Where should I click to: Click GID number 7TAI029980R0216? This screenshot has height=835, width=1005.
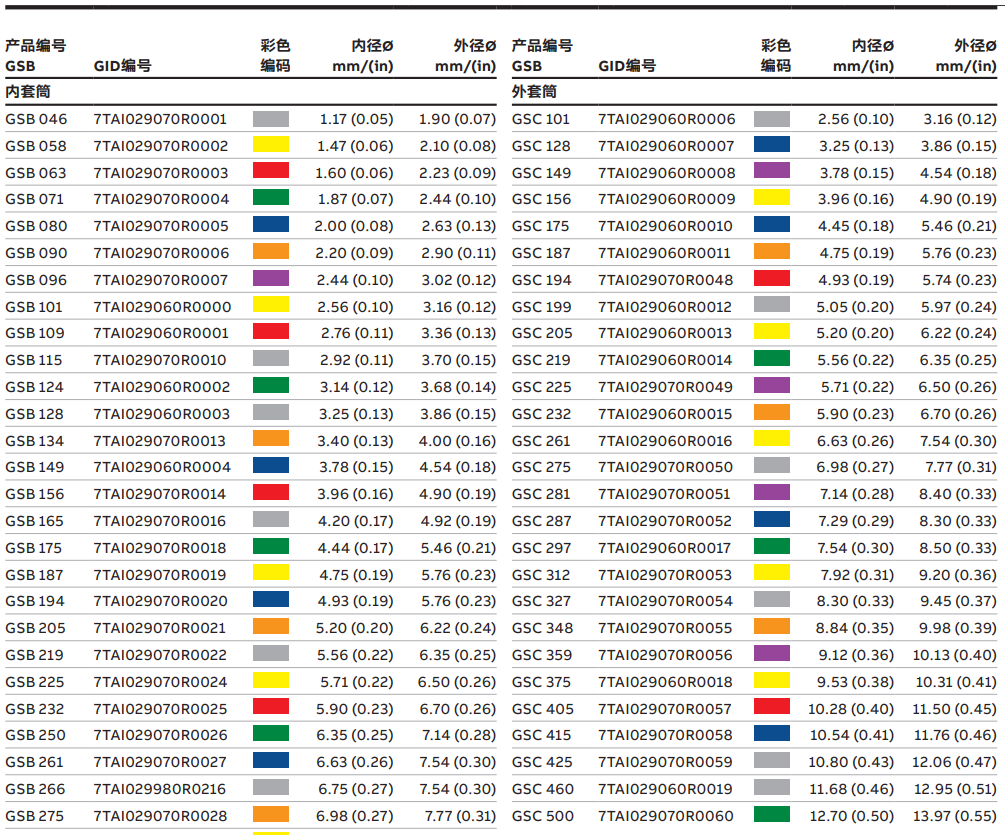coord(161,789)
